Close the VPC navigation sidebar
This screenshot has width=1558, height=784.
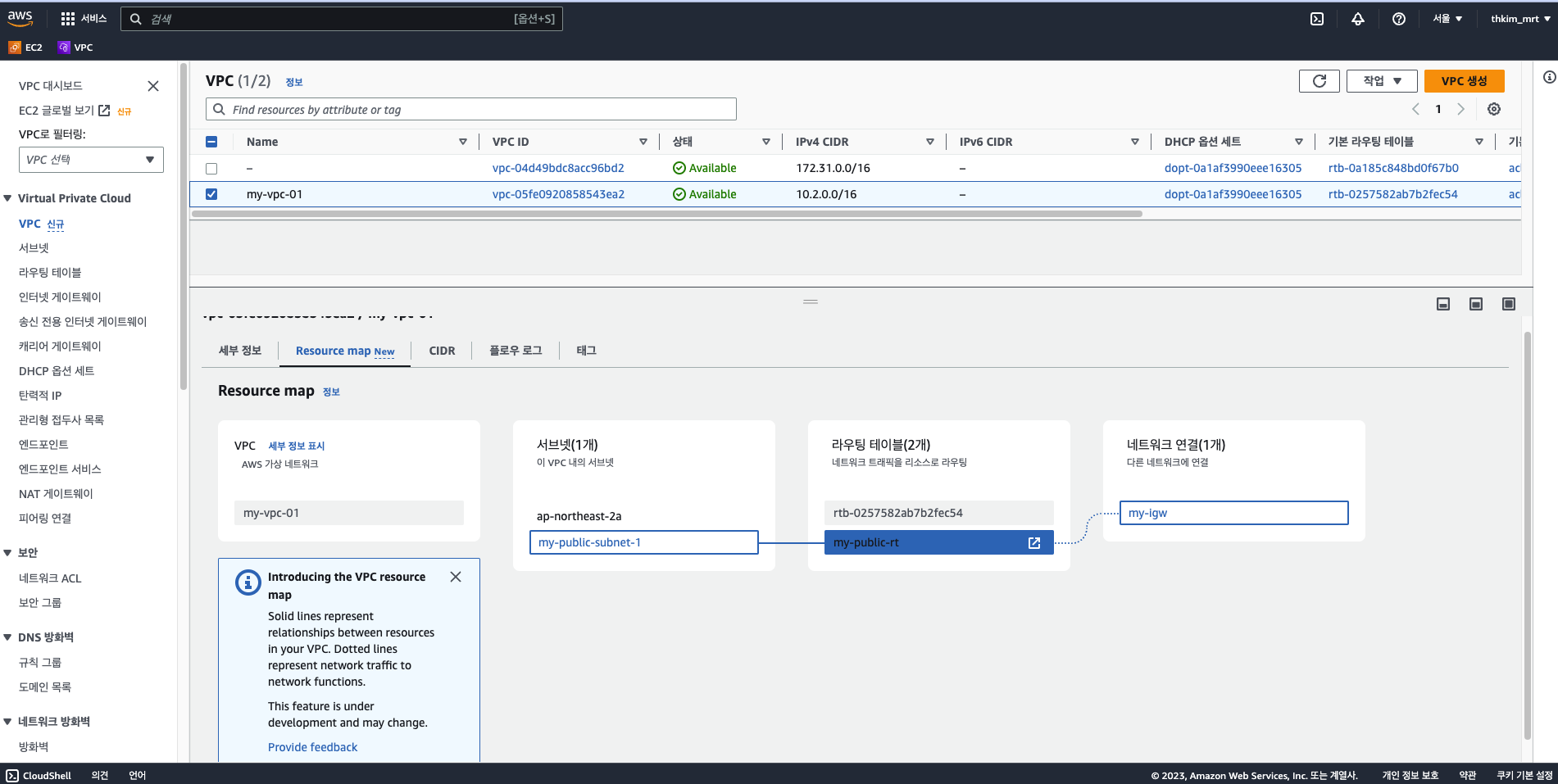coord(153,86)
